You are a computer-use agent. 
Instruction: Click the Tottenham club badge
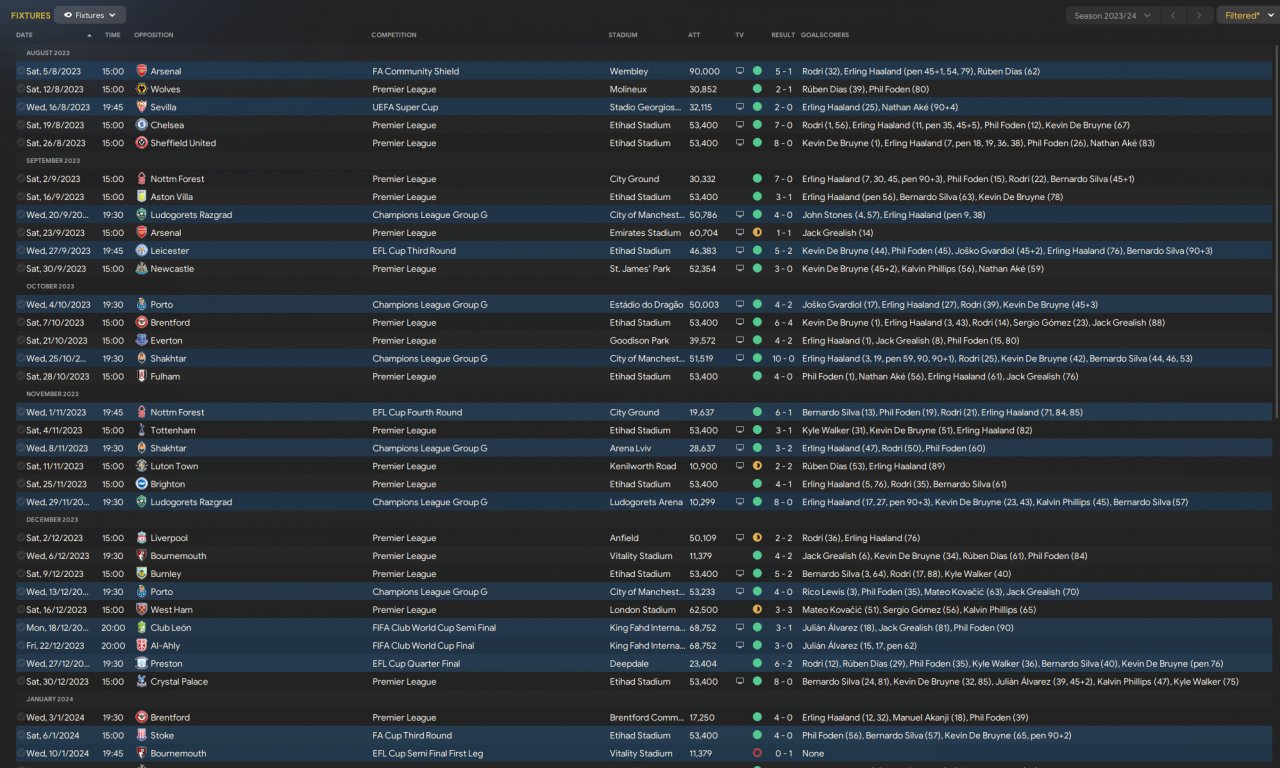(141, 431)
